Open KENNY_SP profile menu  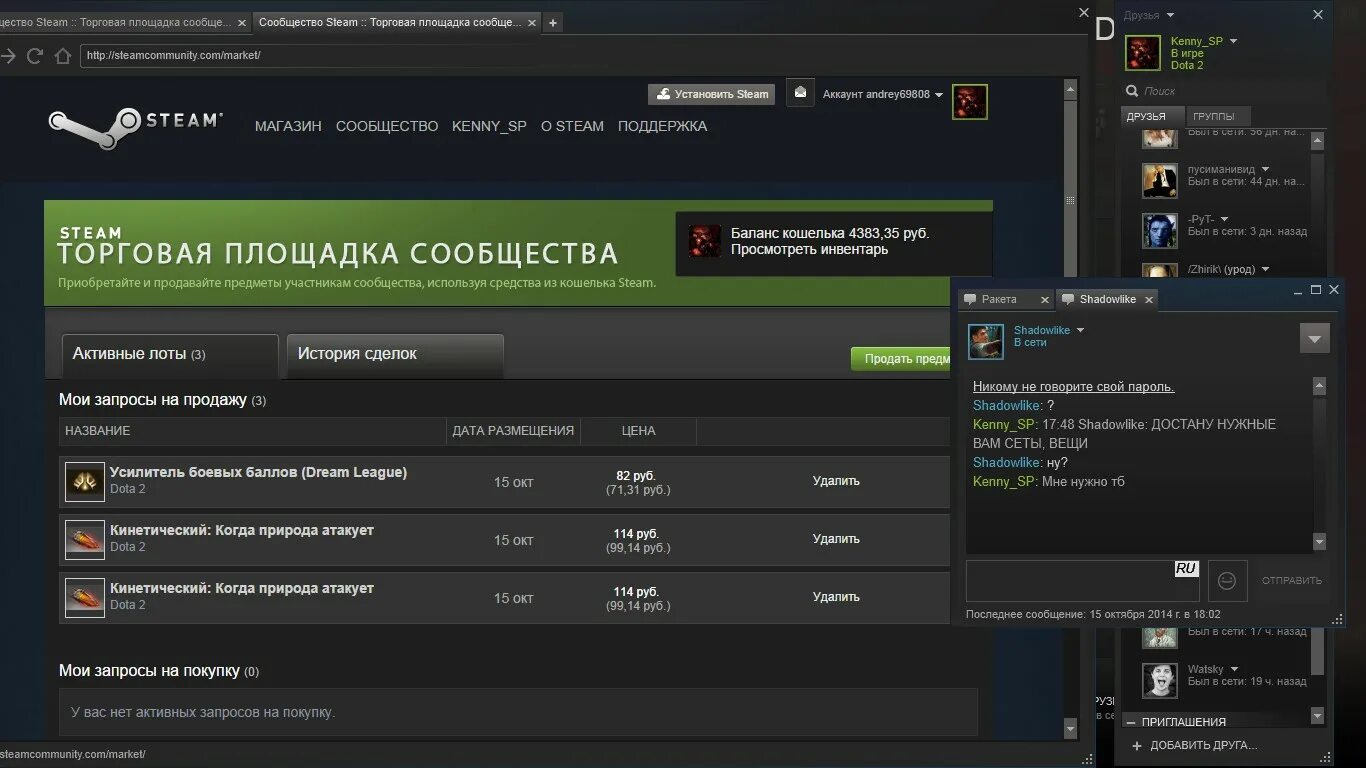click(489, 126)
